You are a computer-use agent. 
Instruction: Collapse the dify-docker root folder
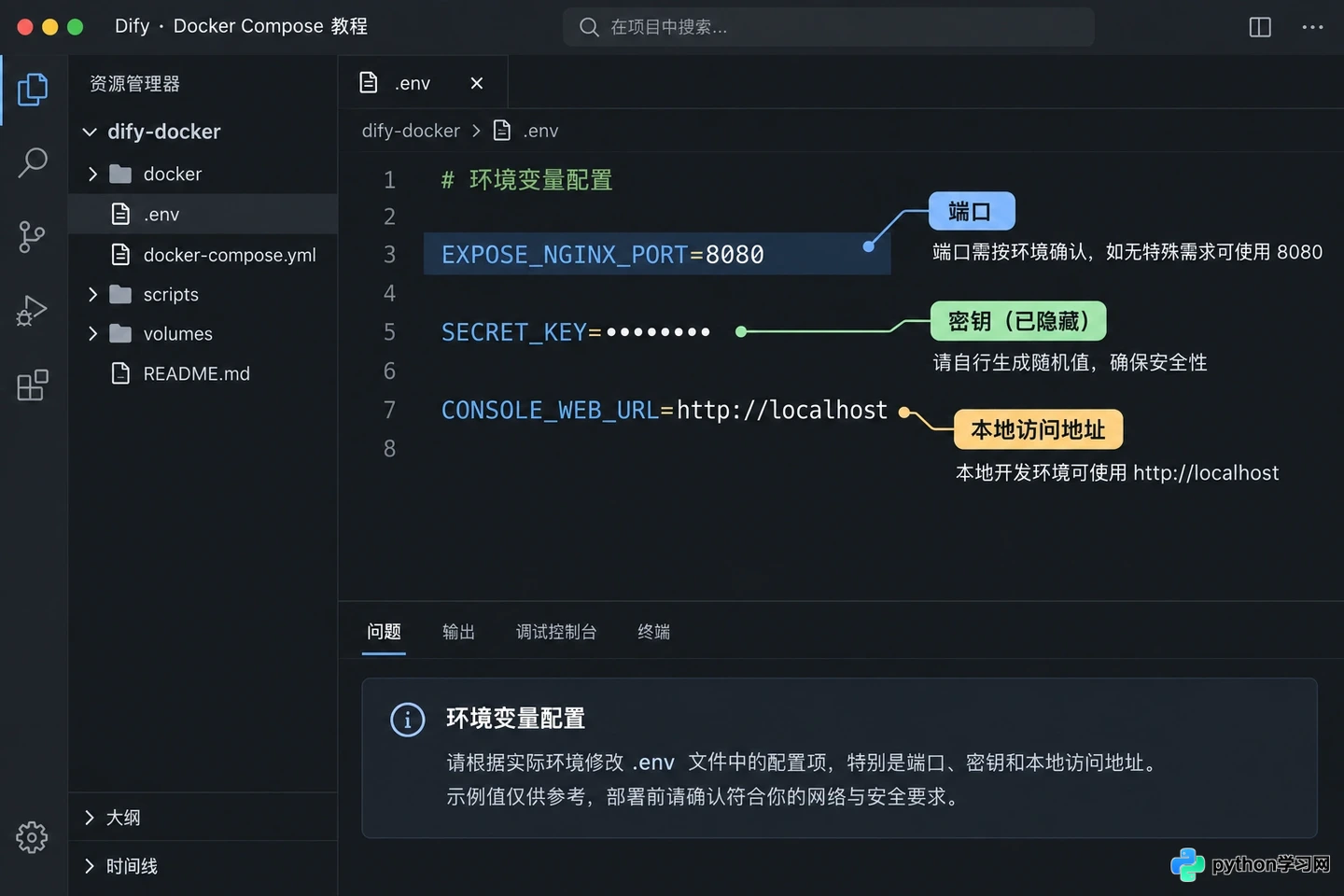click(90, 132)
